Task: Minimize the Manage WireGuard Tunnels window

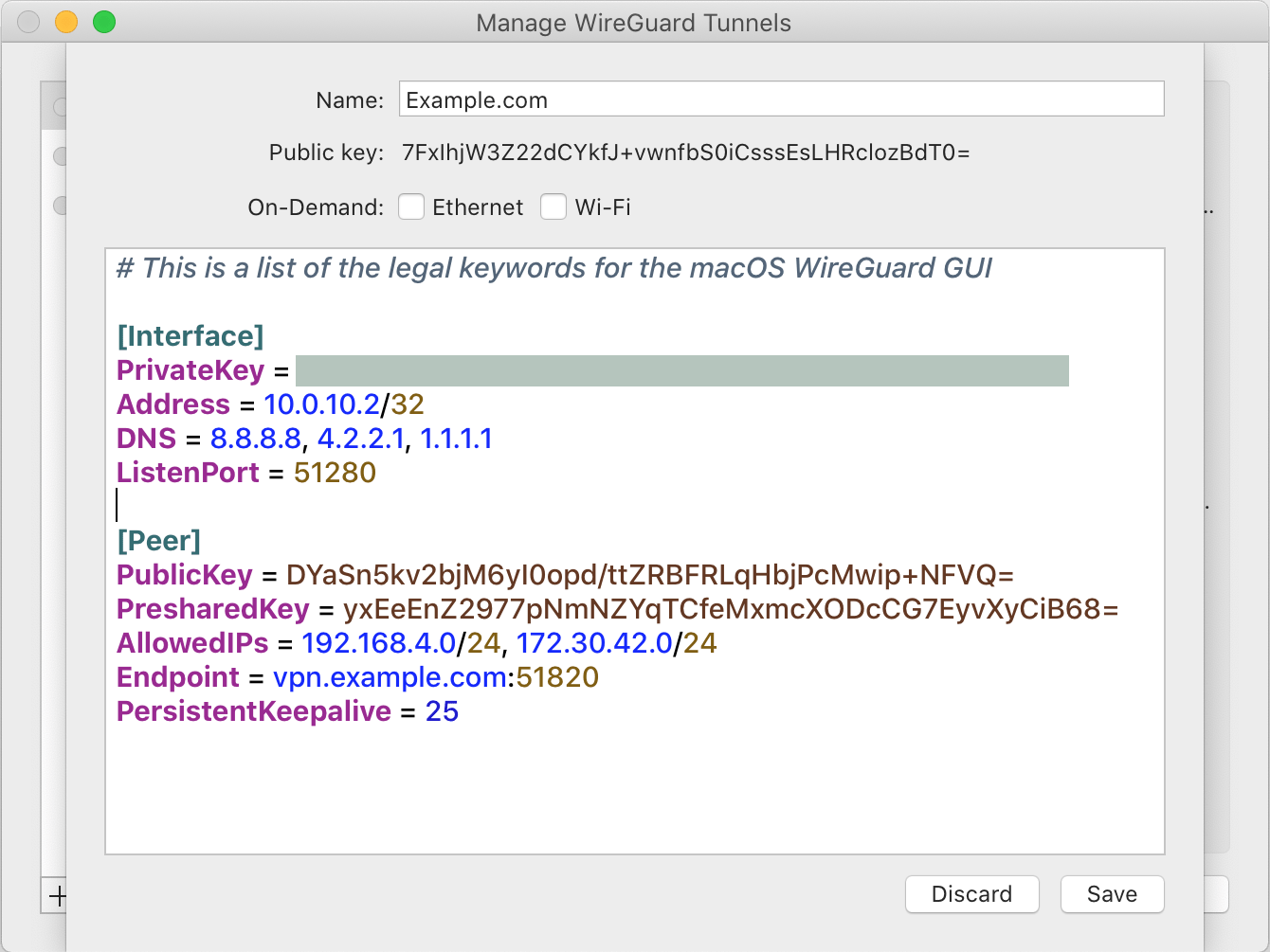Action: [x=66, y=22]
